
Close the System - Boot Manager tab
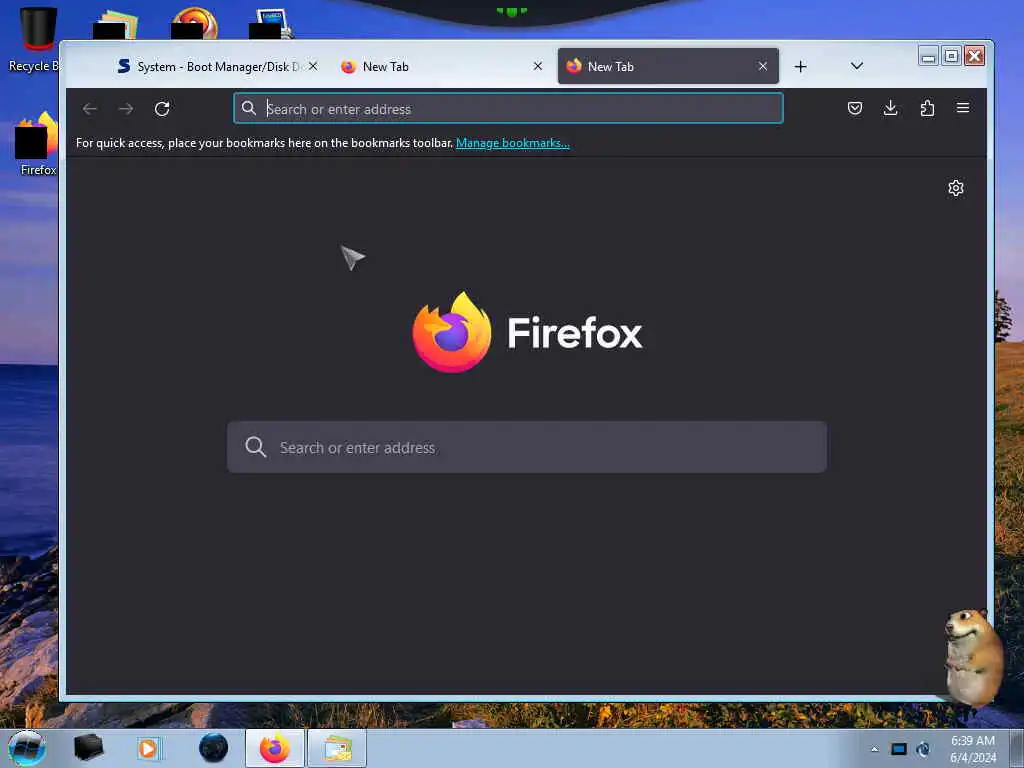coord(313,67)
